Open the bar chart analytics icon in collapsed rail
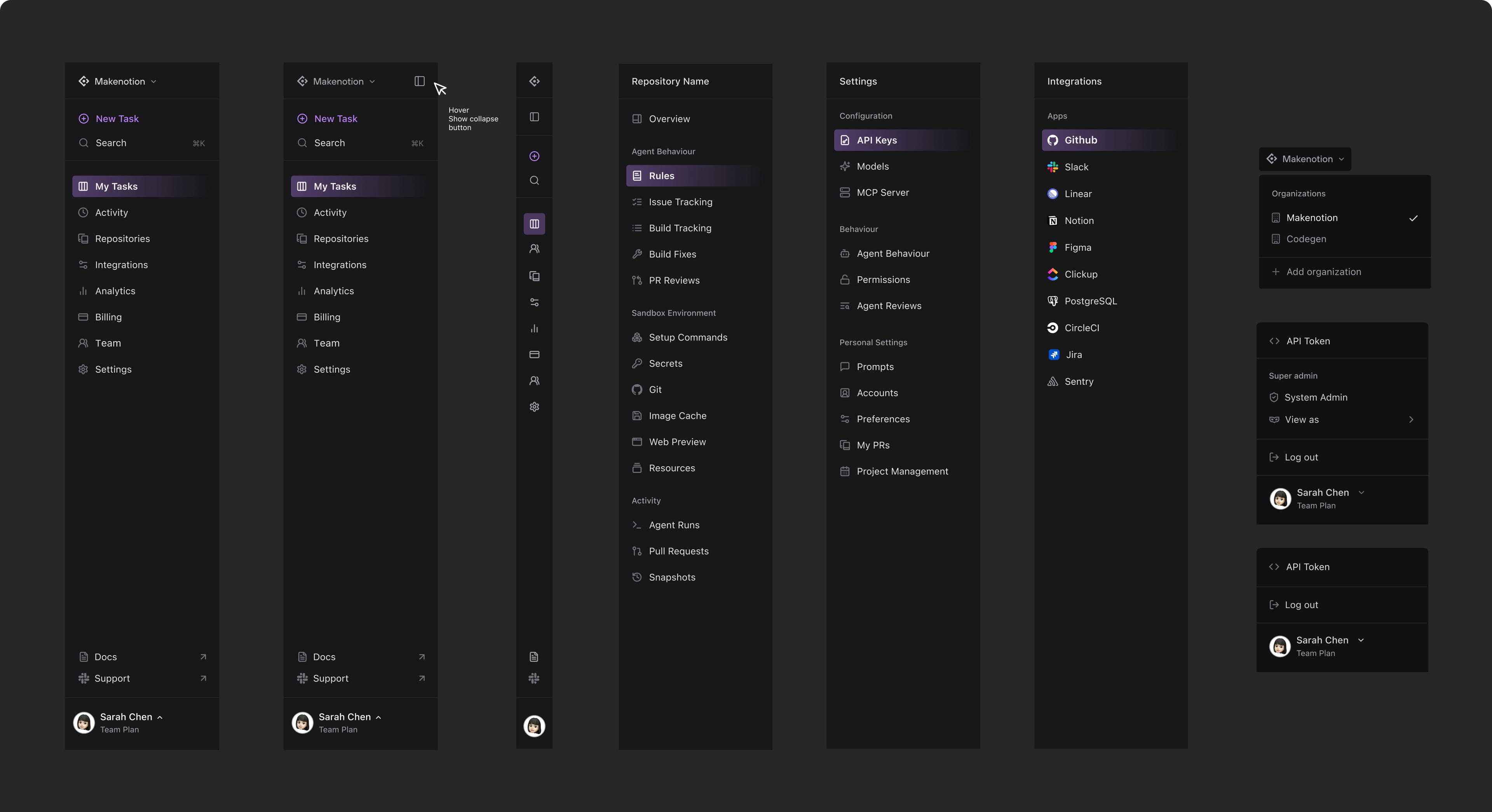Viewport: 1492px width, 812px height. point(534,329)
